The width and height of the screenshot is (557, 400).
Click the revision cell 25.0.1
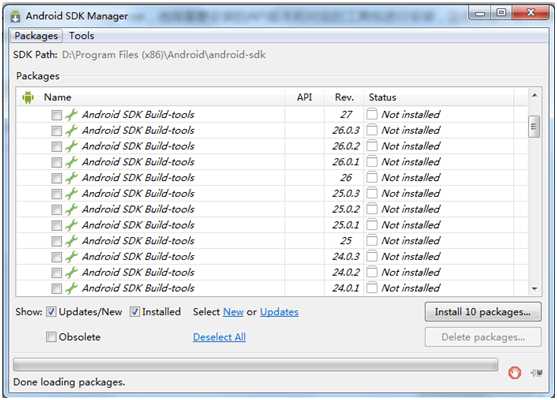[346, 225]
